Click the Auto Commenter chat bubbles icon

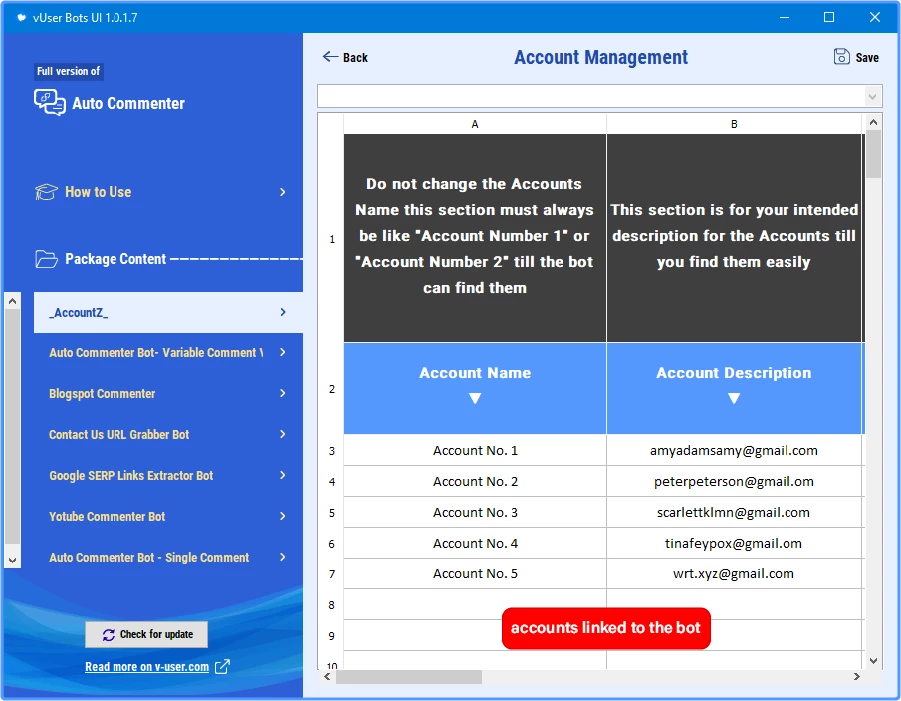click(50, 103)
